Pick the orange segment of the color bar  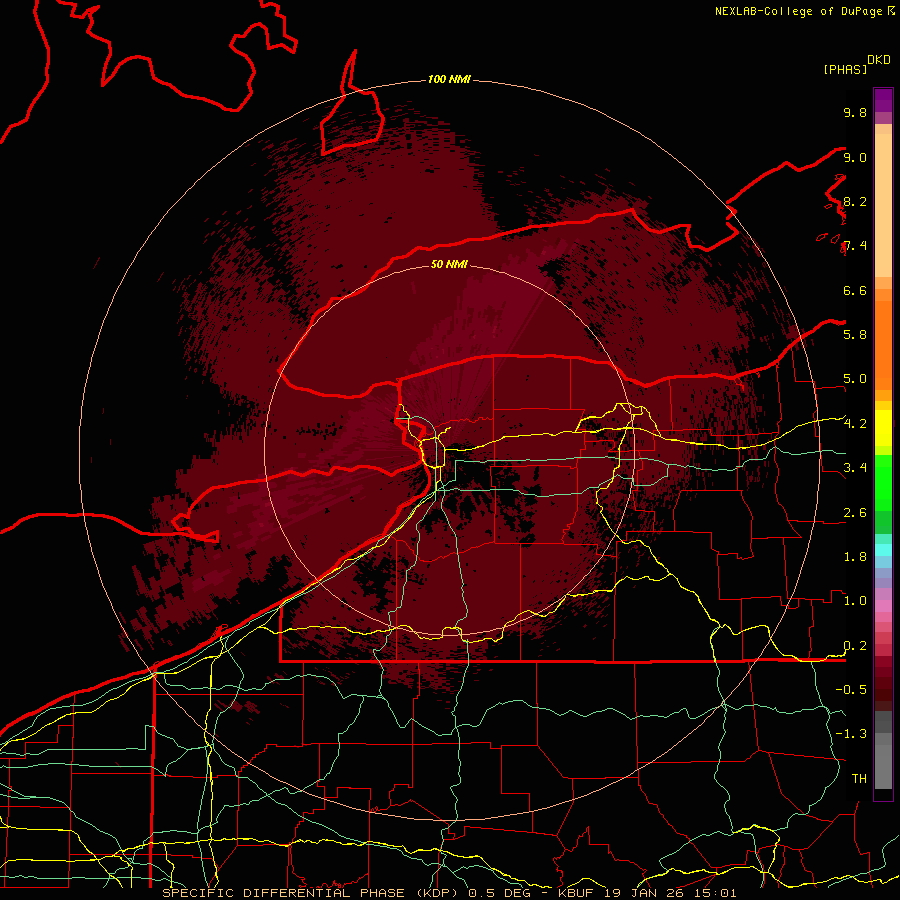tap(883, 346)
